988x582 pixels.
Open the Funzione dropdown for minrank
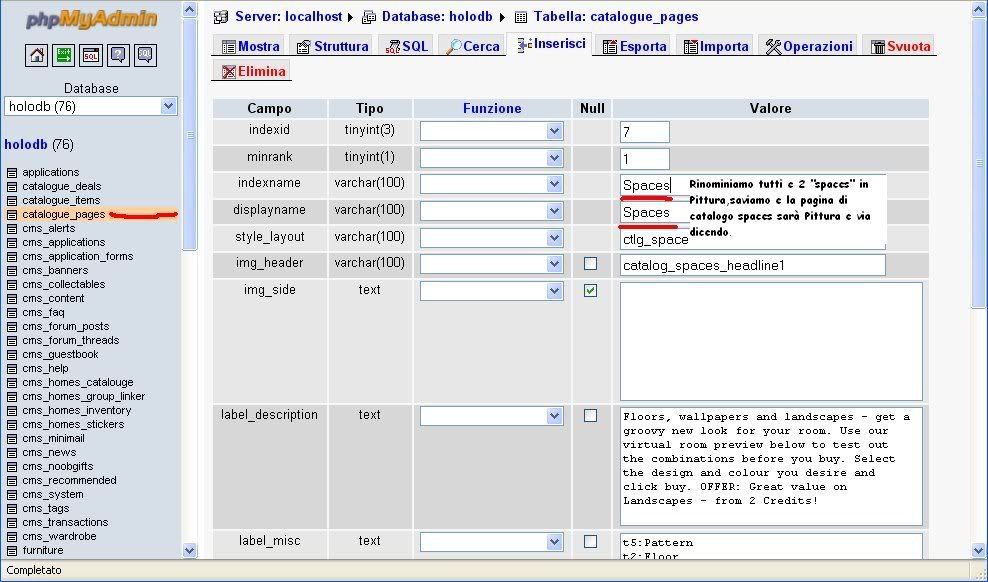coord(491,158)
